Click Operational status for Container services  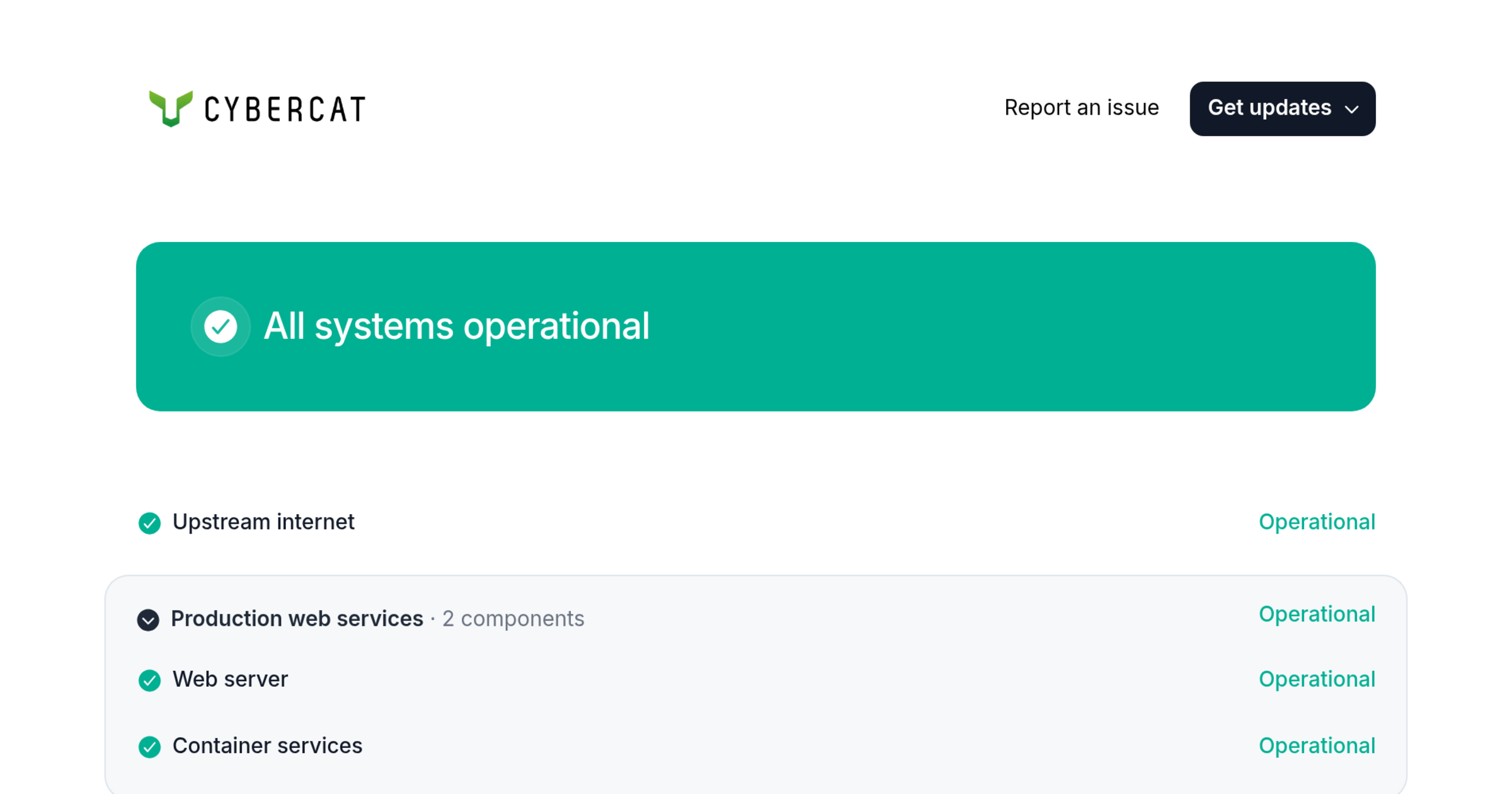(x=1317, y=746)
